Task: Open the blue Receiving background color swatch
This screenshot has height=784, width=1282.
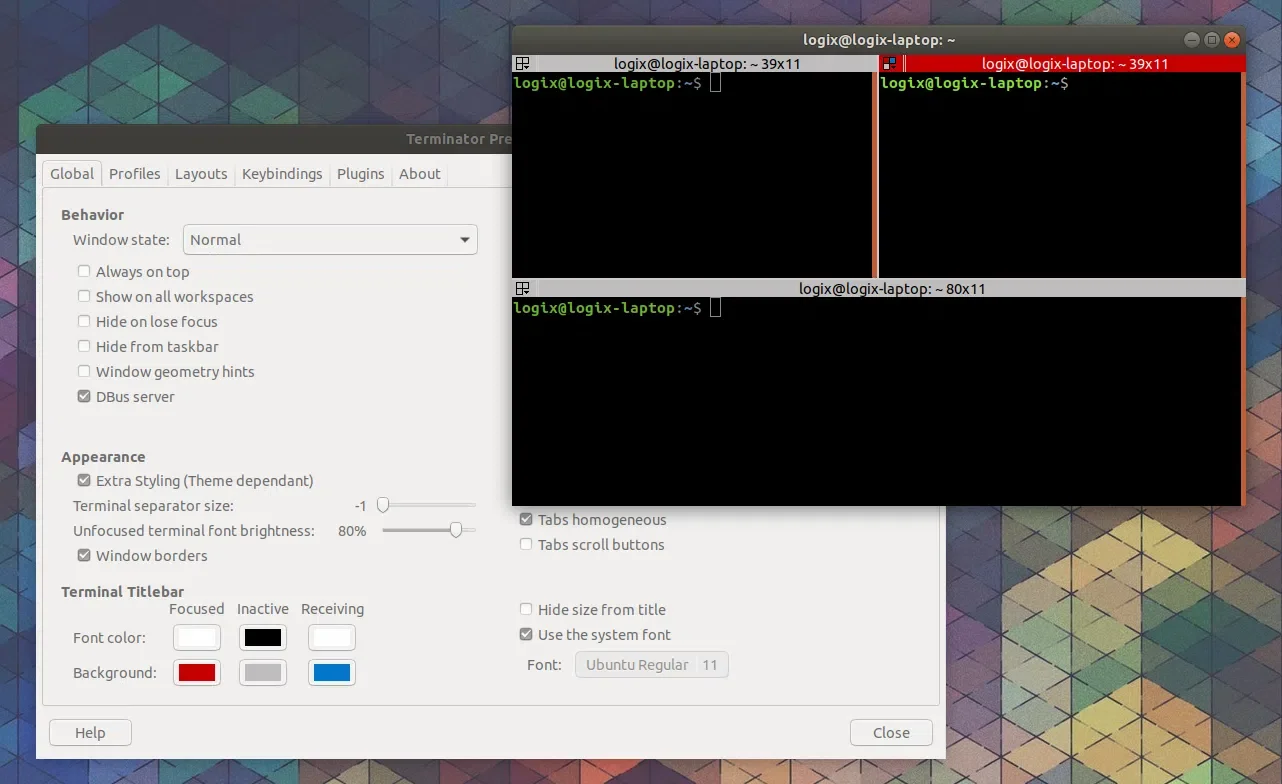Action: [332, 673]
